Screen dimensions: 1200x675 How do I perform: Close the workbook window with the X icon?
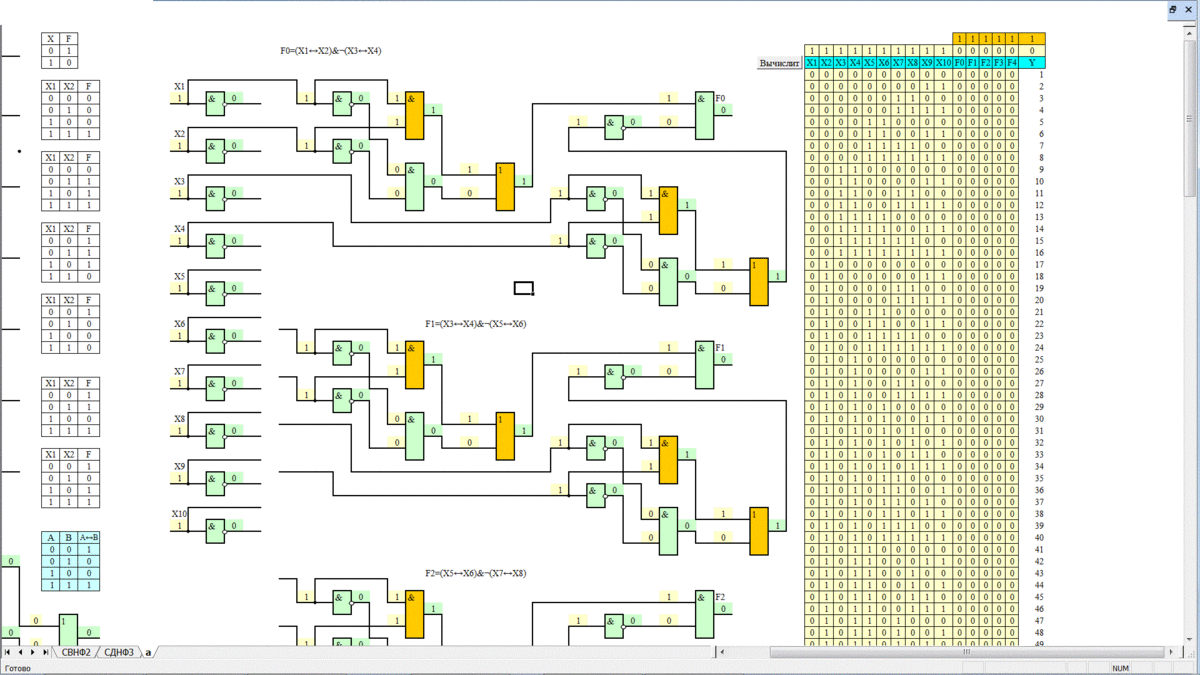pyautogui.click(x=1190, y=9)
